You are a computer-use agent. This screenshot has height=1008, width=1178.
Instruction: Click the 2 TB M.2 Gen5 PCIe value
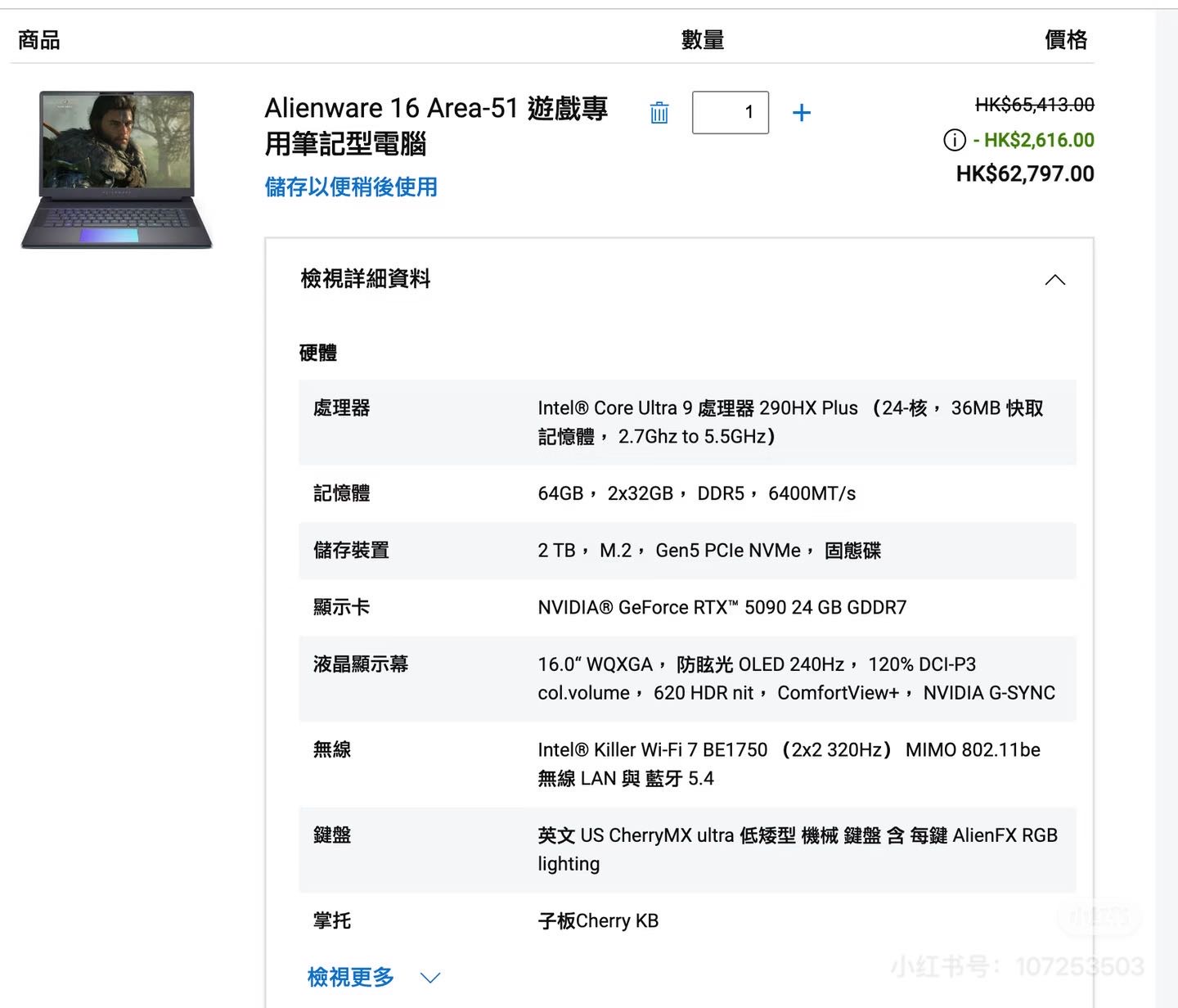tap(709, 551)
